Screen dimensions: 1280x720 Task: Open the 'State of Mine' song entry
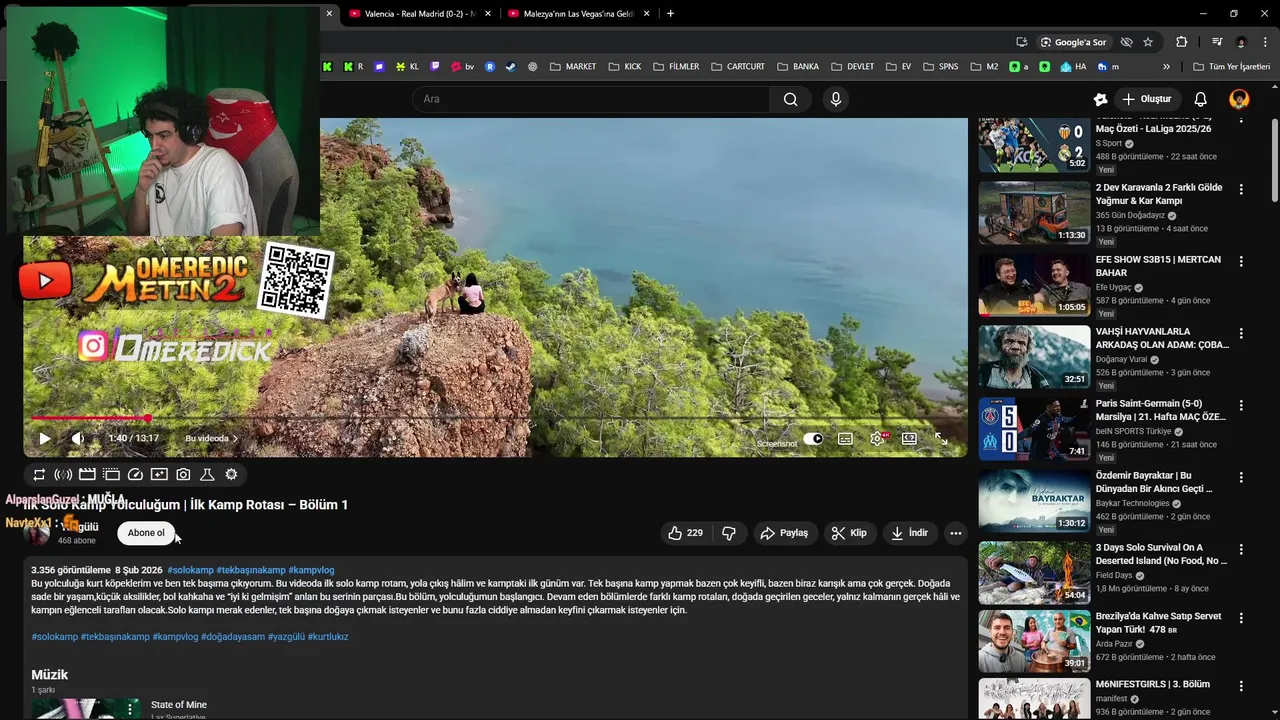coord(180,706)
